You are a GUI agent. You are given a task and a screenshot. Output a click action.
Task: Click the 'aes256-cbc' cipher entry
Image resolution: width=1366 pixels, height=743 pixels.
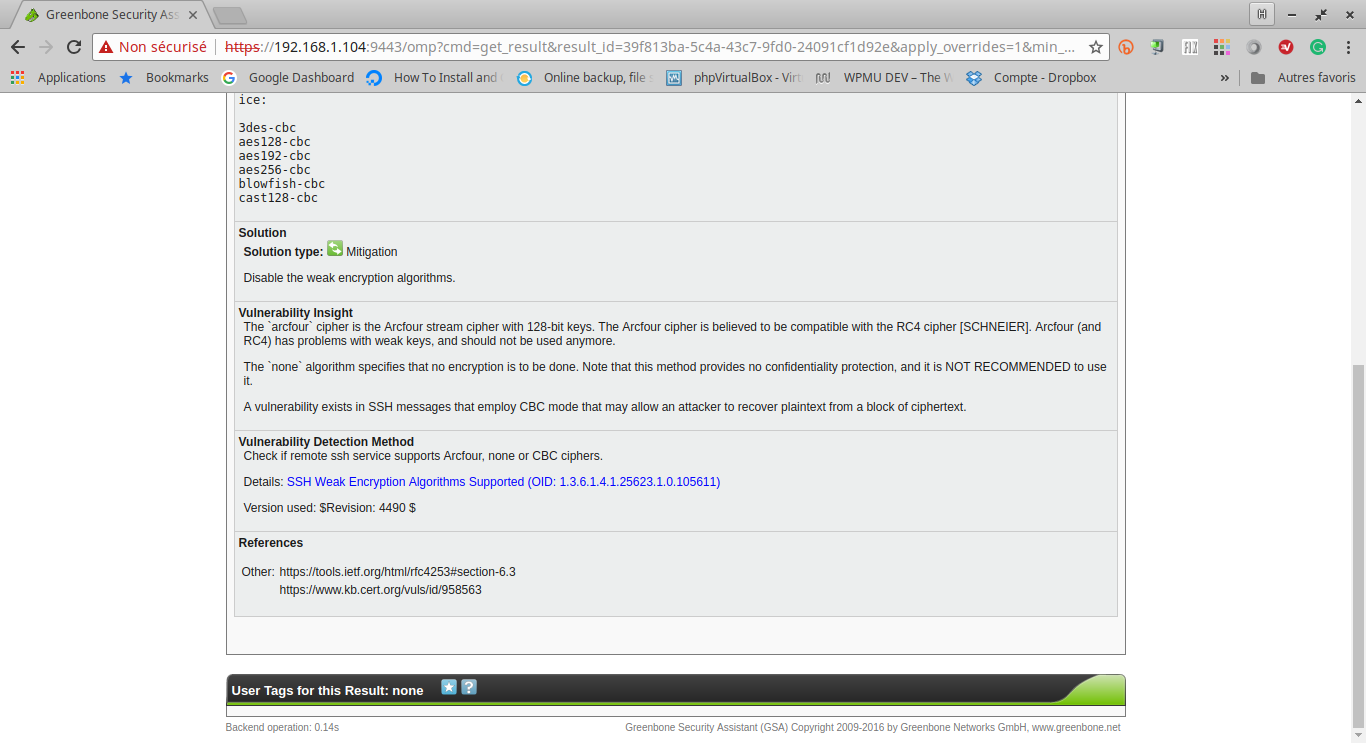[x=274, y=170]
